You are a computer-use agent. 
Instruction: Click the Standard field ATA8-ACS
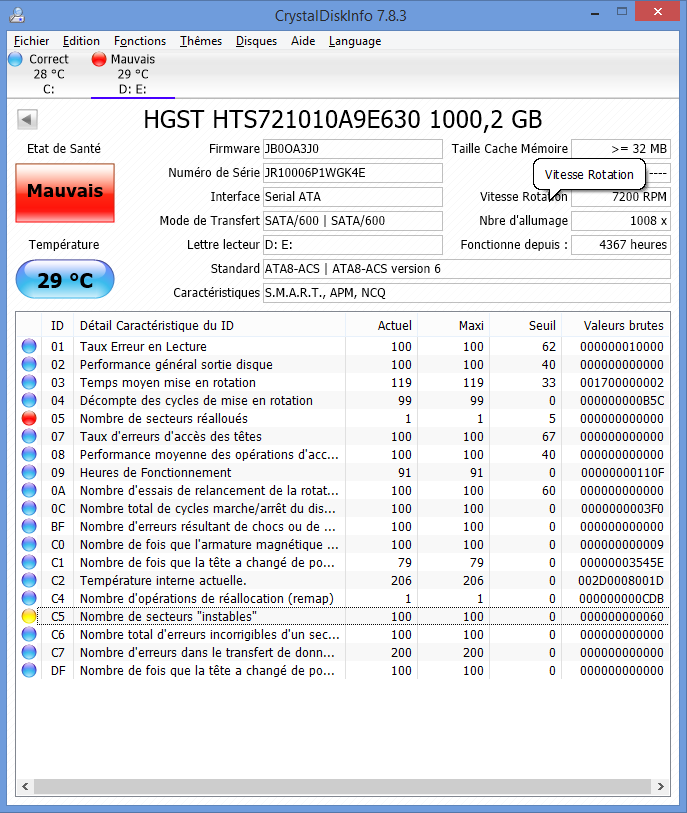(467, 269)
